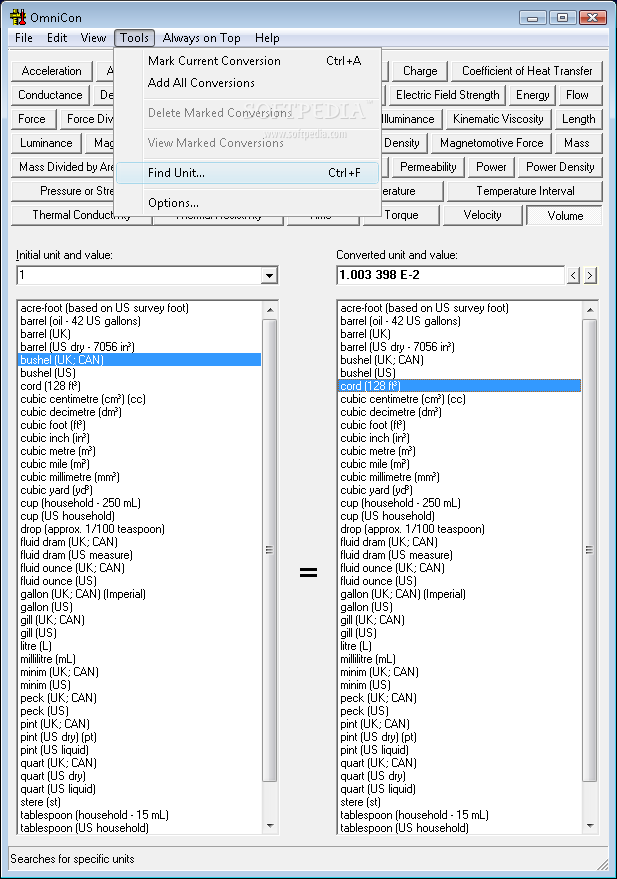
Task: Close the open Tools menu
Action: pyautogui.click(x=134, y=38)
